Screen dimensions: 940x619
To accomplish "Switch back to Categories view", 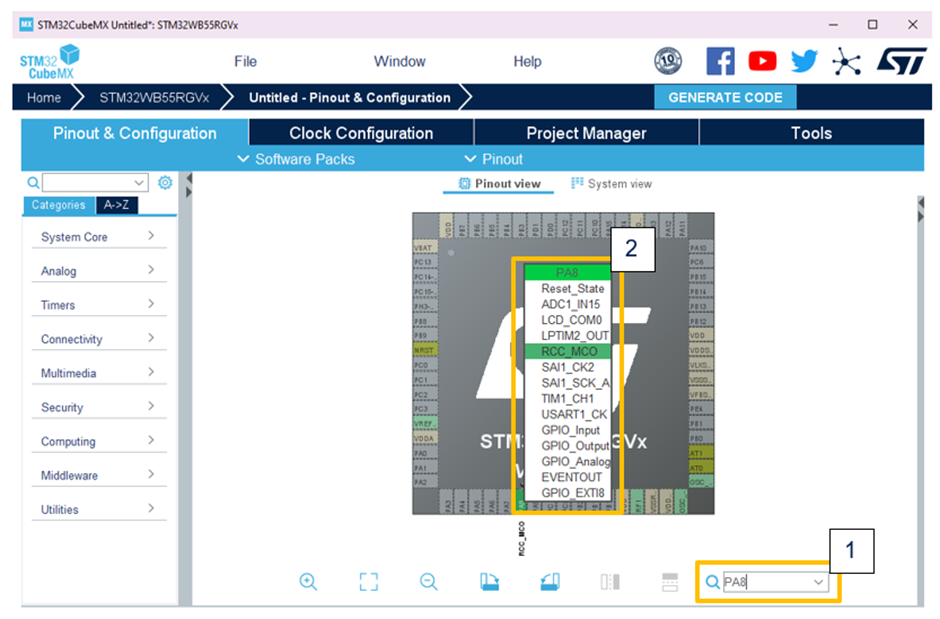I will point(58,204).
